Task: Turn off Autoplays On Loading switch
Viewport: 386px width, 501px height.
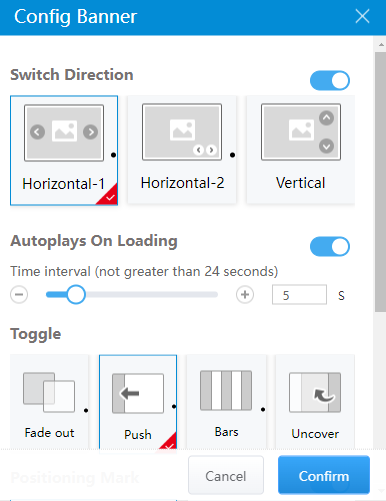Action: tap(330, 247)
